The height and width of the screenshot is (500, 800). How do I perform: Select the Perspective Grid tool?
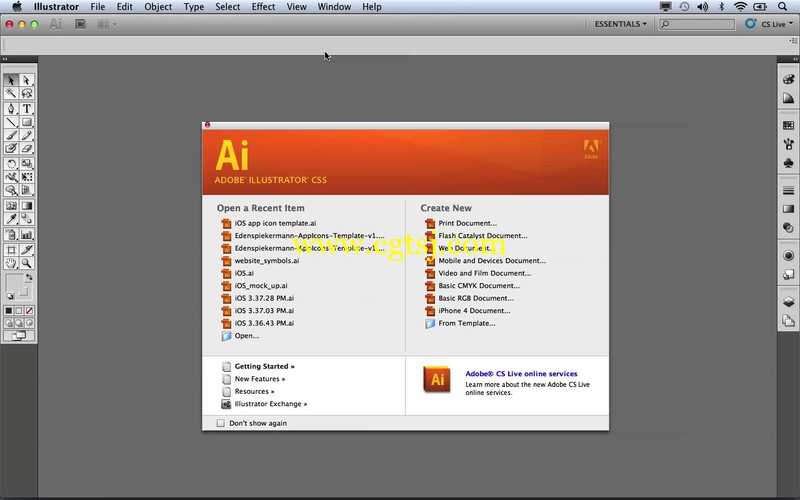coord(27,190)
